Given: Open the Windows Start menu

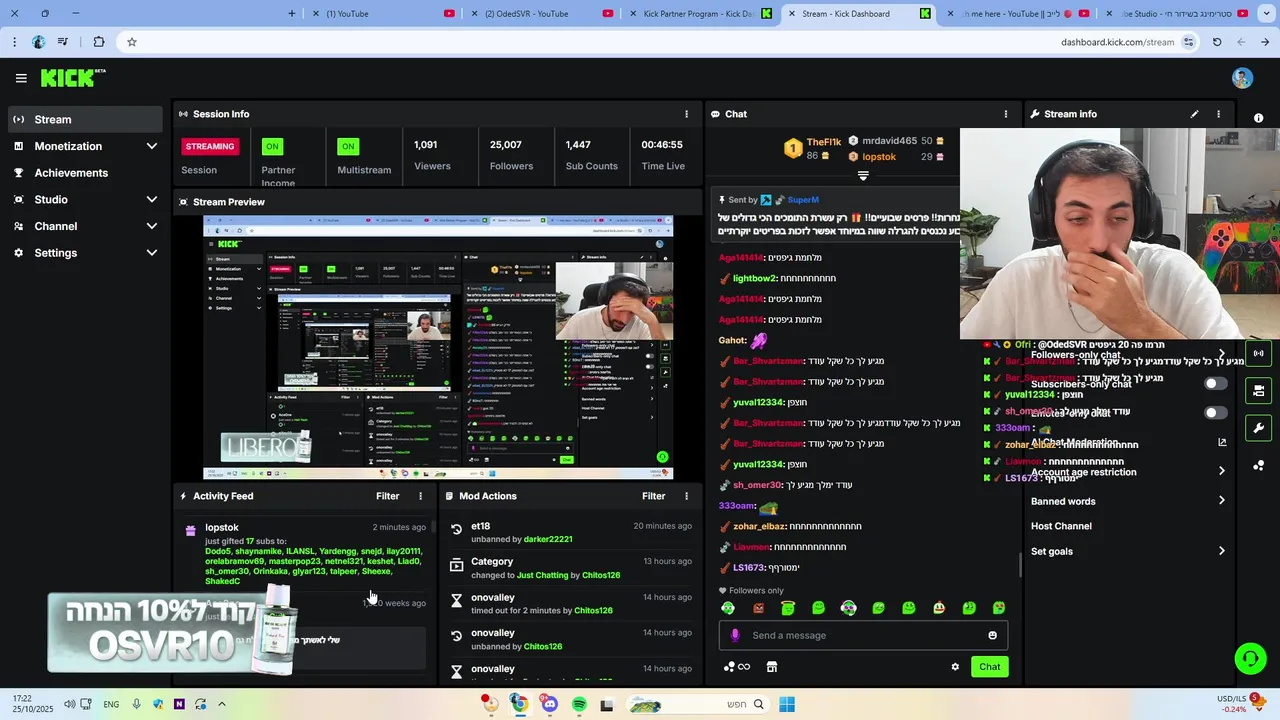Looking at the screenshot, I should 787,705.
